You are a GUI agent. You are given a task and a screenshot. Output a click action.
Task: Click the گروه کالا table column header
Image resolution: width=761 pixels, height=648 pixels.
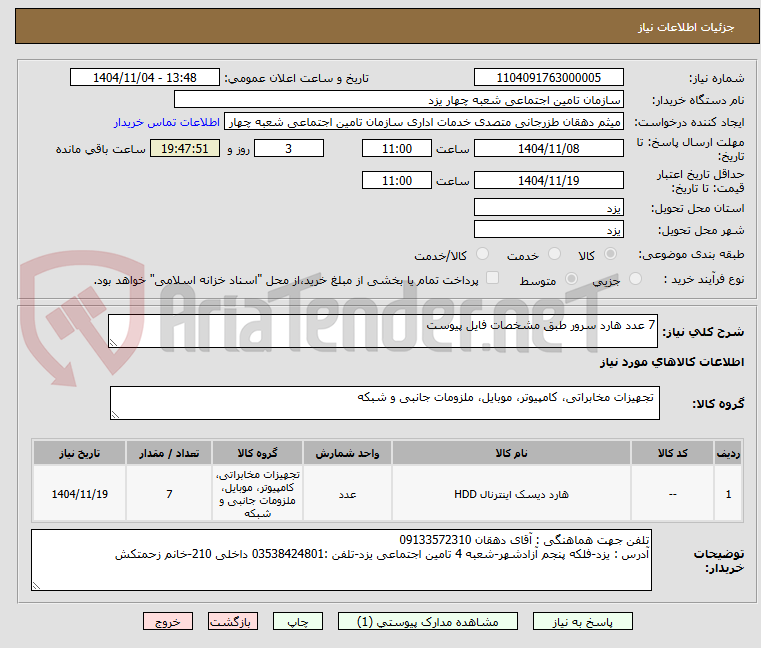tap(257, 453)
